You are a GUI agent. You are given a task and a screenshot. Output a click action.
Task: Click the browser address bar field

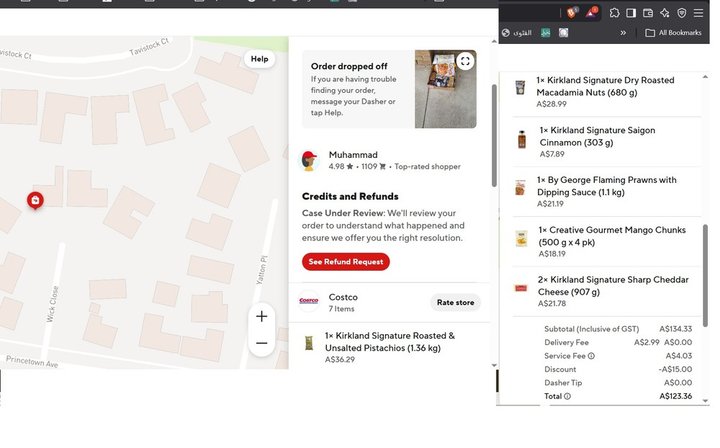(528, 13)
